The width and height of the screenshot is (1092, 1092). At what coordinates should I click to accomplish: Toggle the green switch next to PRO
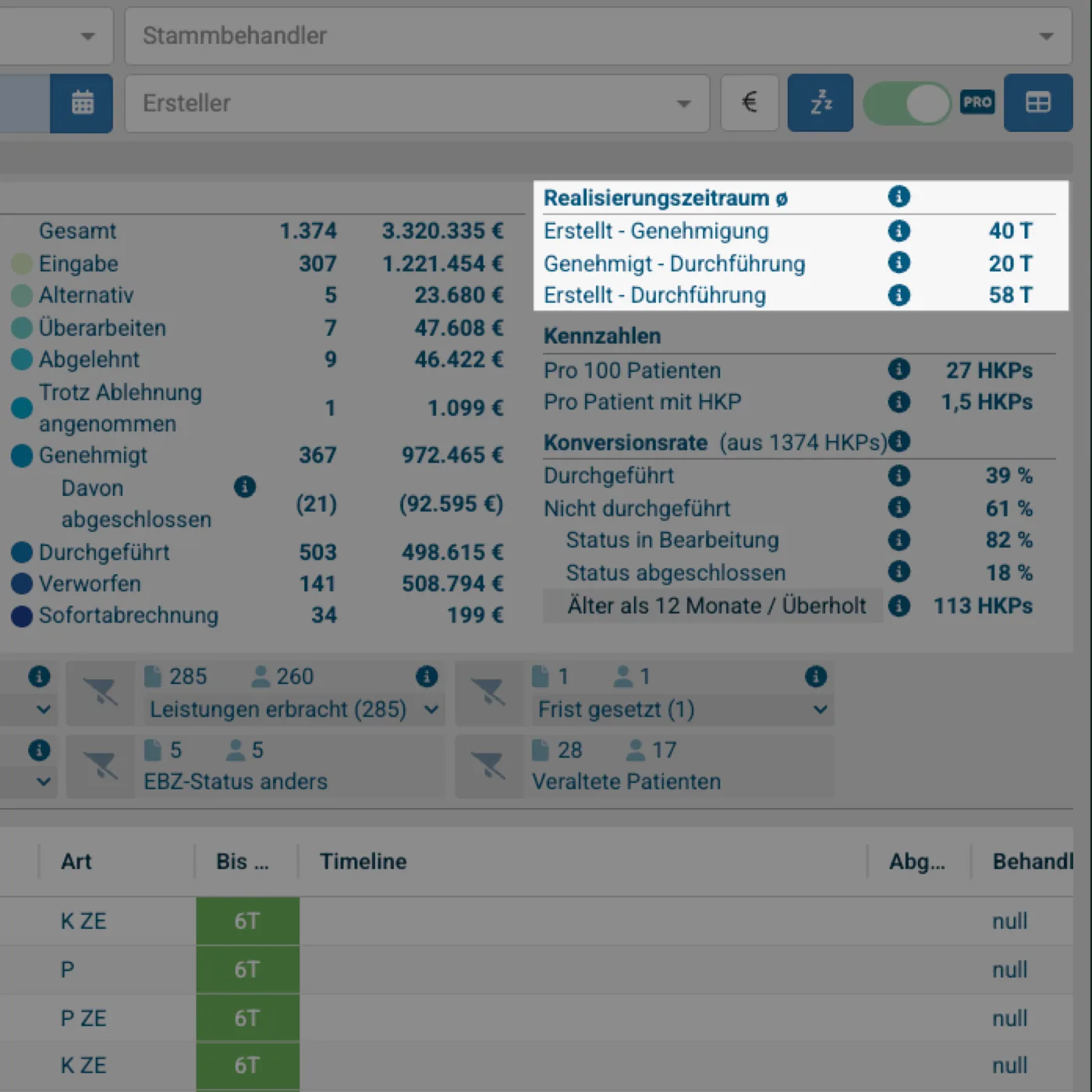coord(907,103)
